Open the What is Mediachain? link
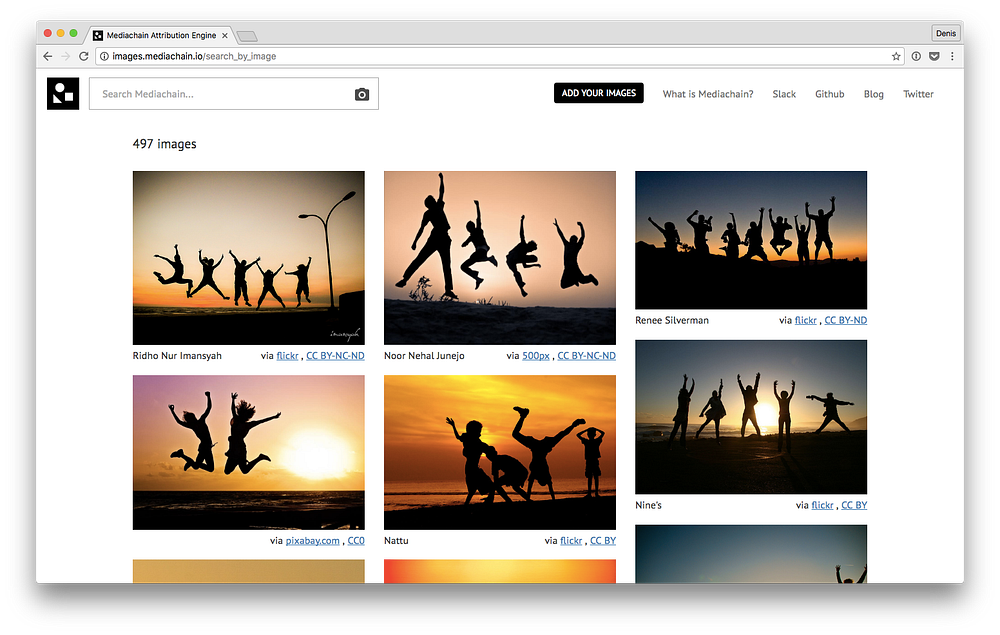This screenshot has height=635, width=1000. click(x=708, y=94)
